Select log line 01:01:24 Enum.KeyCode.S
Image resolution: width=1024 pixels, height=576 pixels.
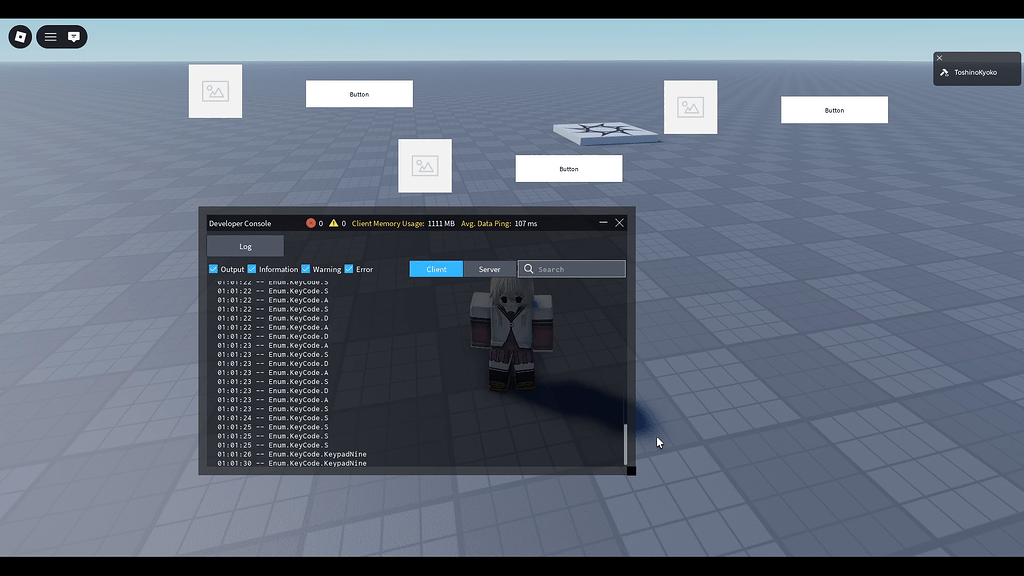273,418
